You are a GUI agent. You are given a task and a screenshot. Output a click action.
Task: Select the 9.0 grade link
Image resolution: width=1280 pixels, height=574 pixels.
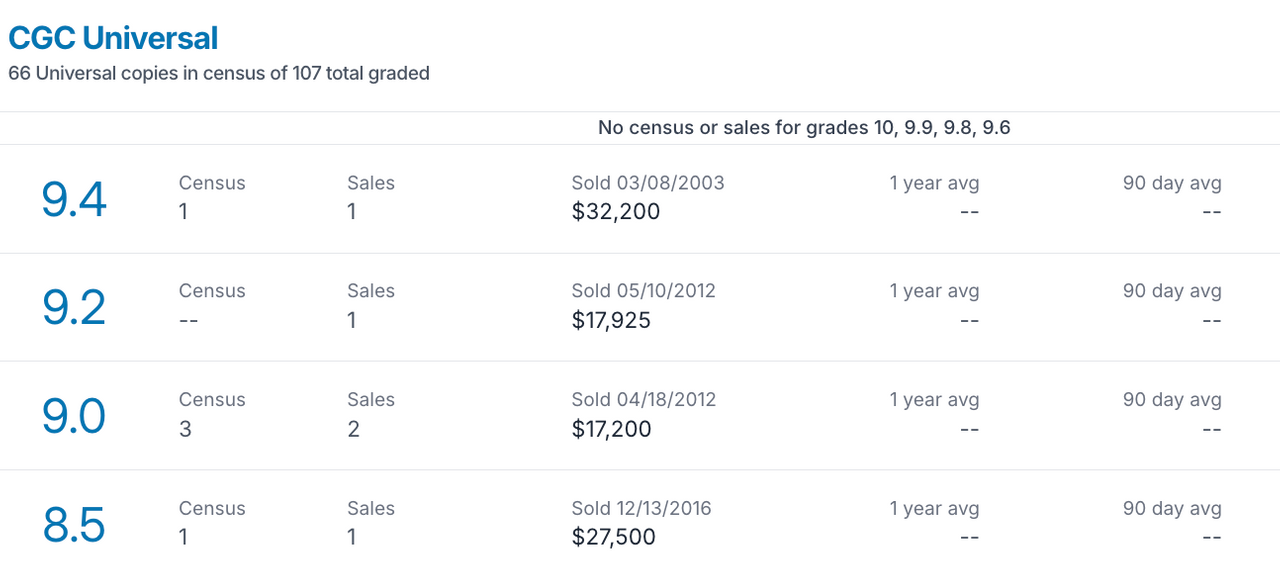74,416
